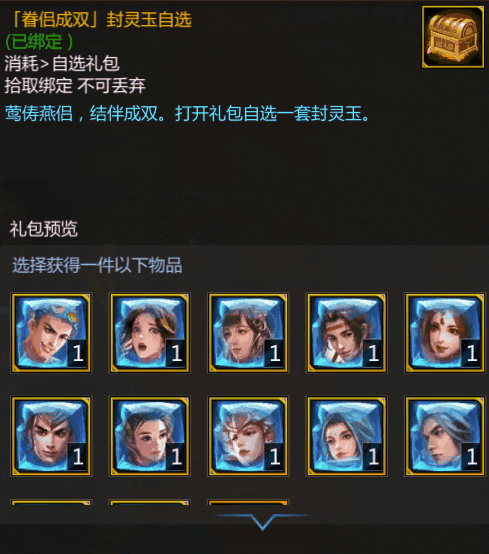This screenshot has height=554, width=489.
Task: Choose the surprised open-mouthed woman jade
Action: 150,332
